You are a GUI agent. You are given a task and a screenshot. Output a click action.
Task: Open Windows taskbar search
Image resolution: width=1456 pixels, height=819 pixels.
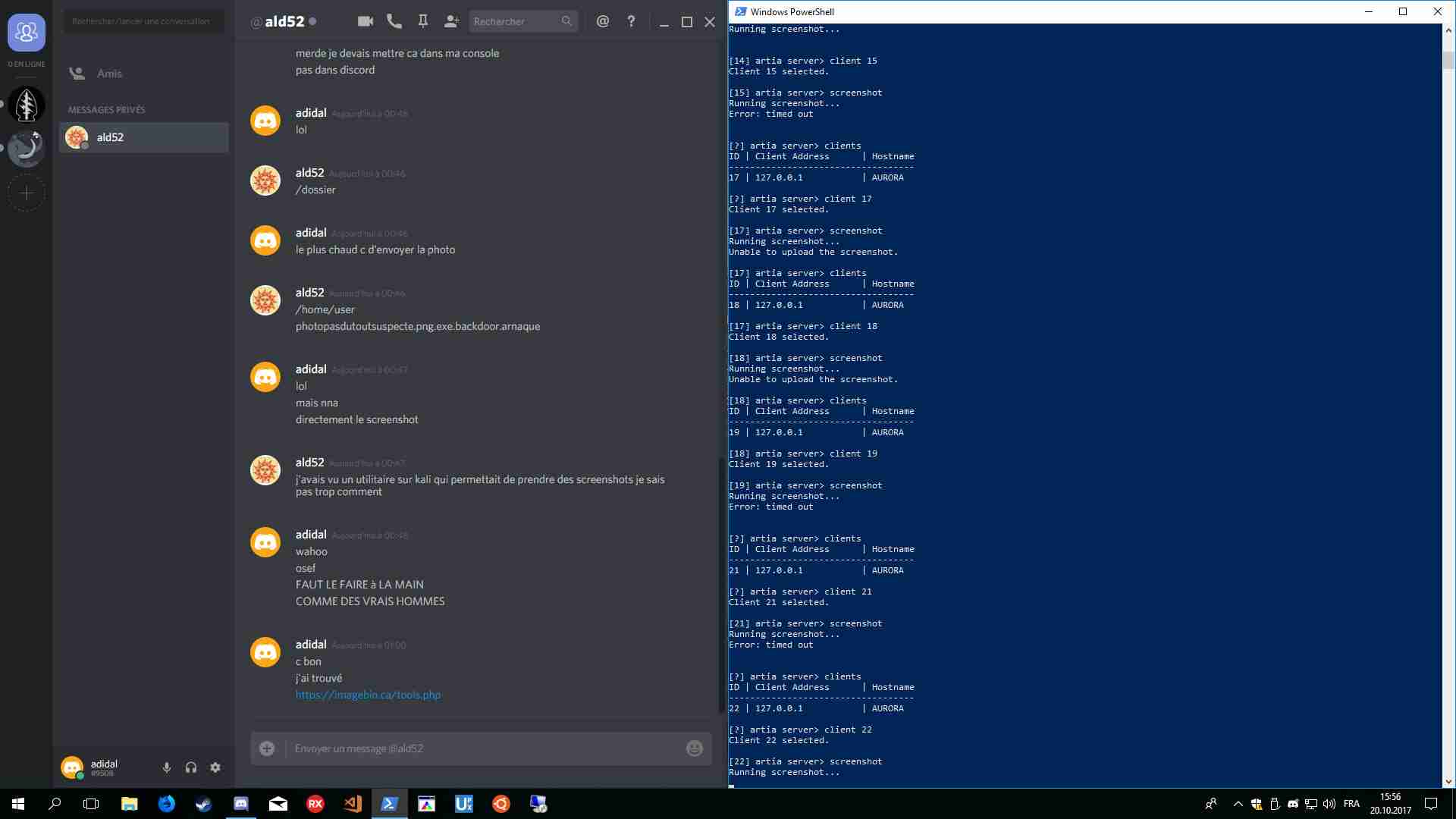[55, 804]
